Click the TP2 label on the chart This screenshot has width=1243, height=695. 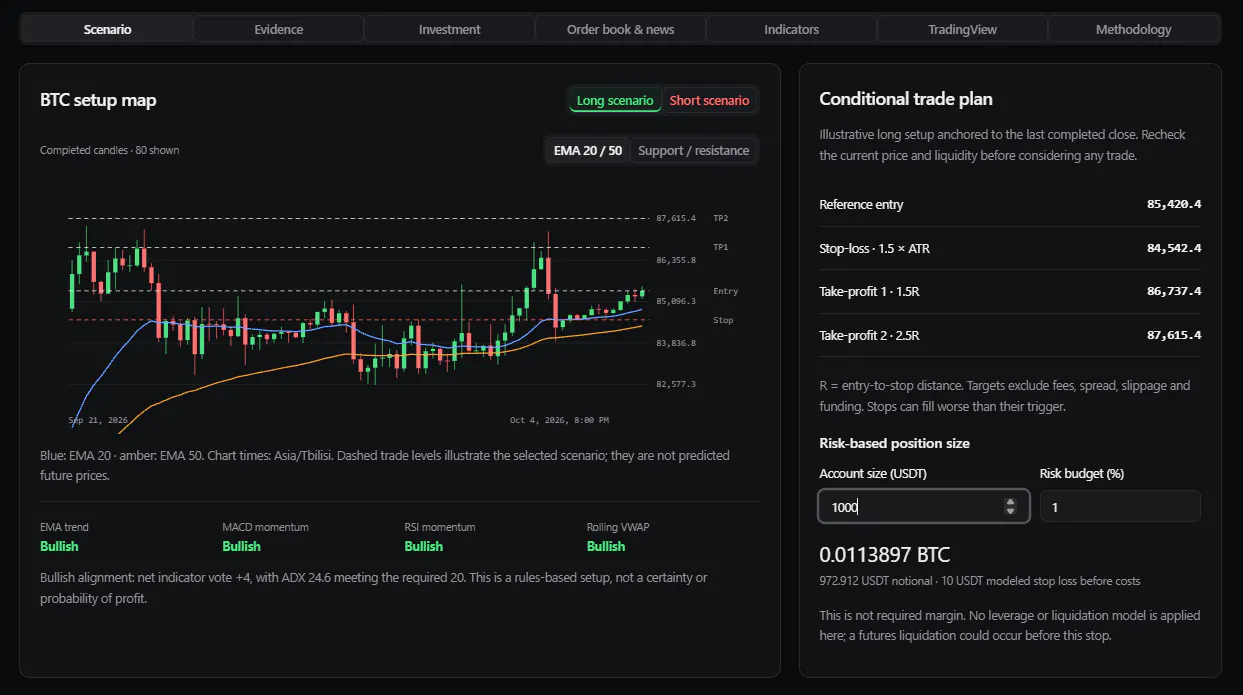click(721, 218)
